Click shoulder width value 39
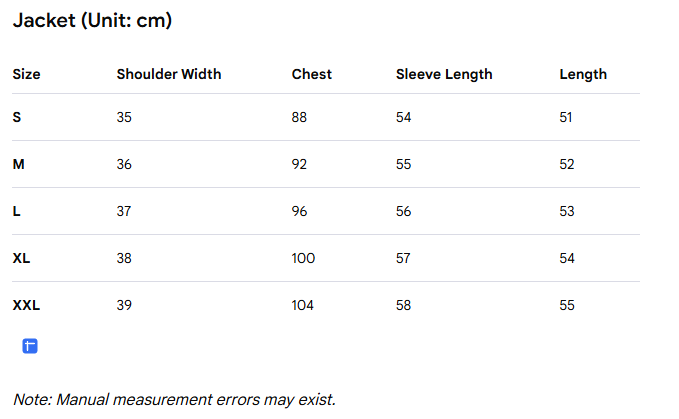This screenshot has width=679, height=419. coord(124,305)
